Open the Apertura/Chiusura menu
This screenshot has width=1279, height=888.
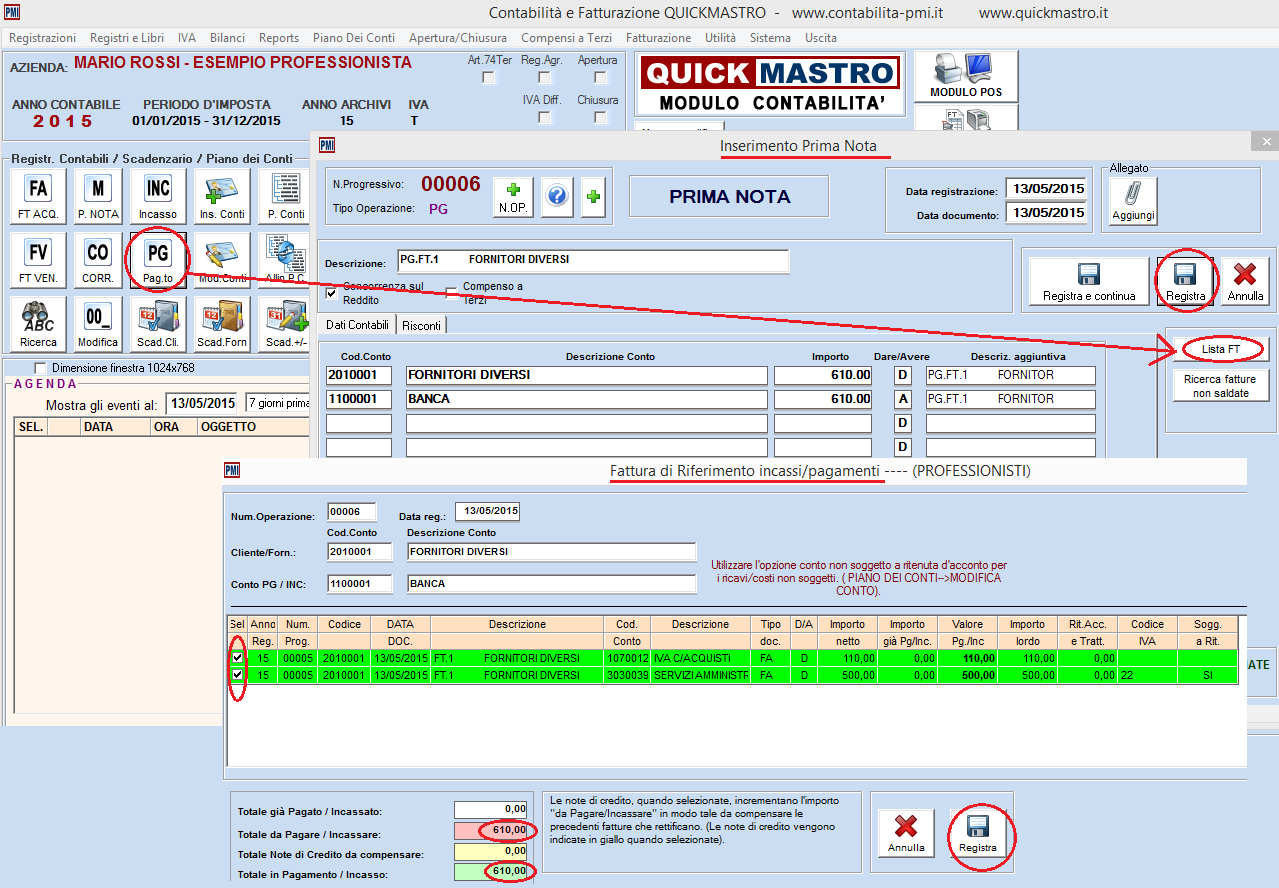(x=458, y=37)
